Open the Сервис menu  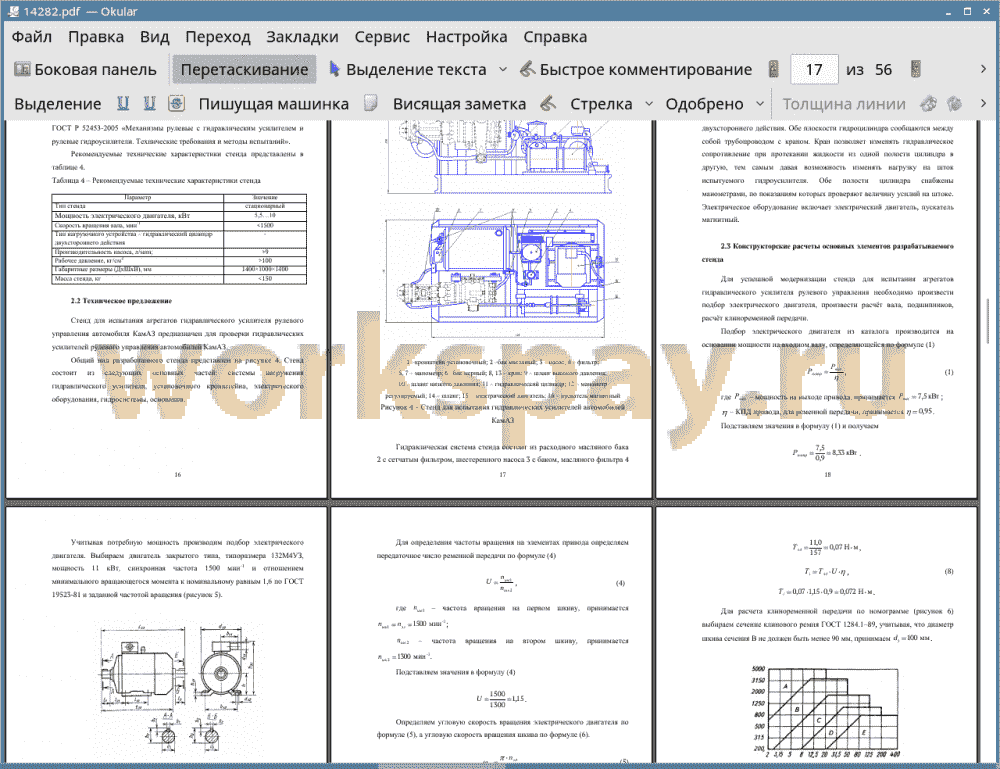coord(382,37)
